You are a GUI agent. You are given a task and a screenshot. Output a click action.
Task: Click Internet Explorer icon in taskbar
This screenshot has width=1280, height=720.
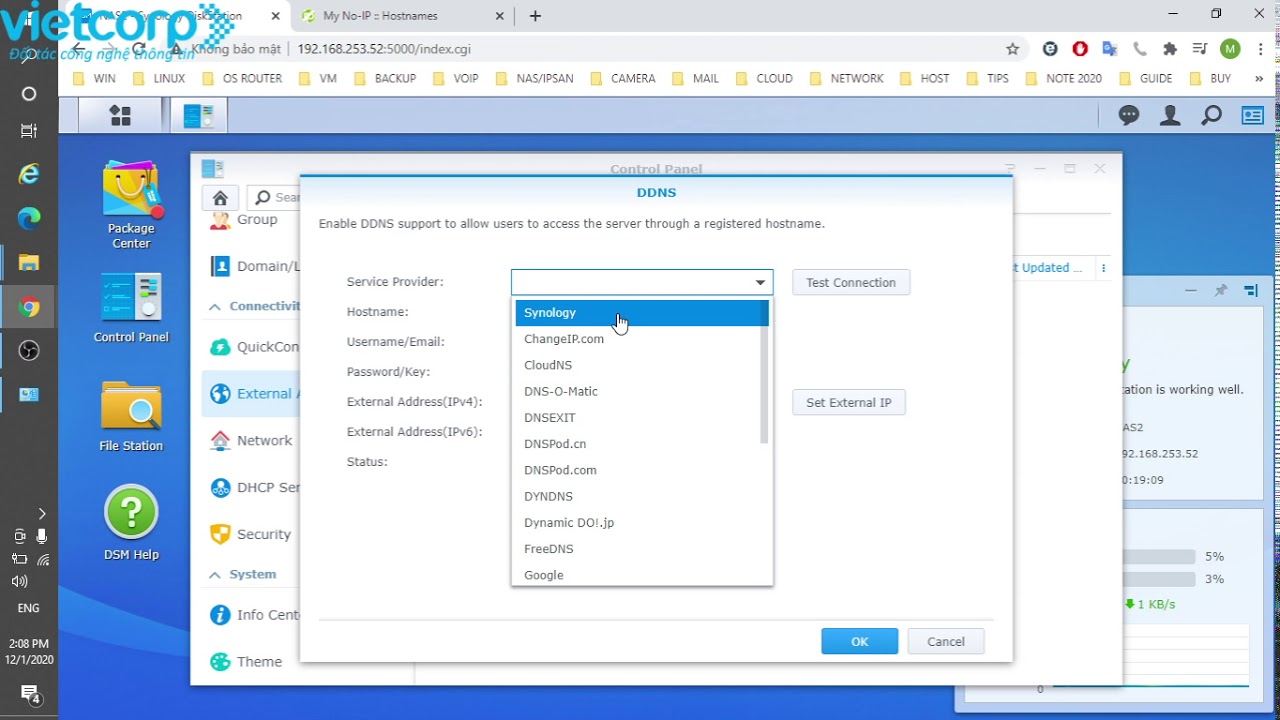(x=29, y=174)
